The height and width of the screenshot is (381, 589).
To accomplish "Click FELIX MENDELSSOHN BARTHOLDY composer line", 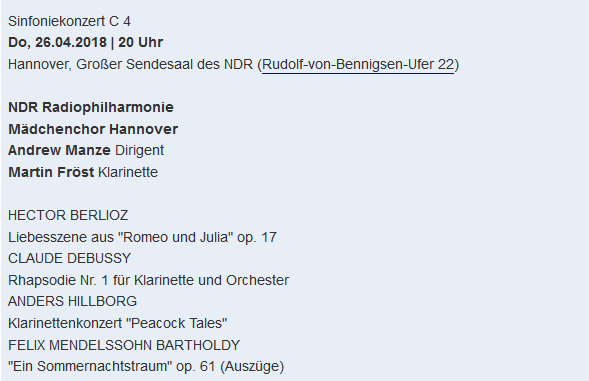I will point(124,345).
